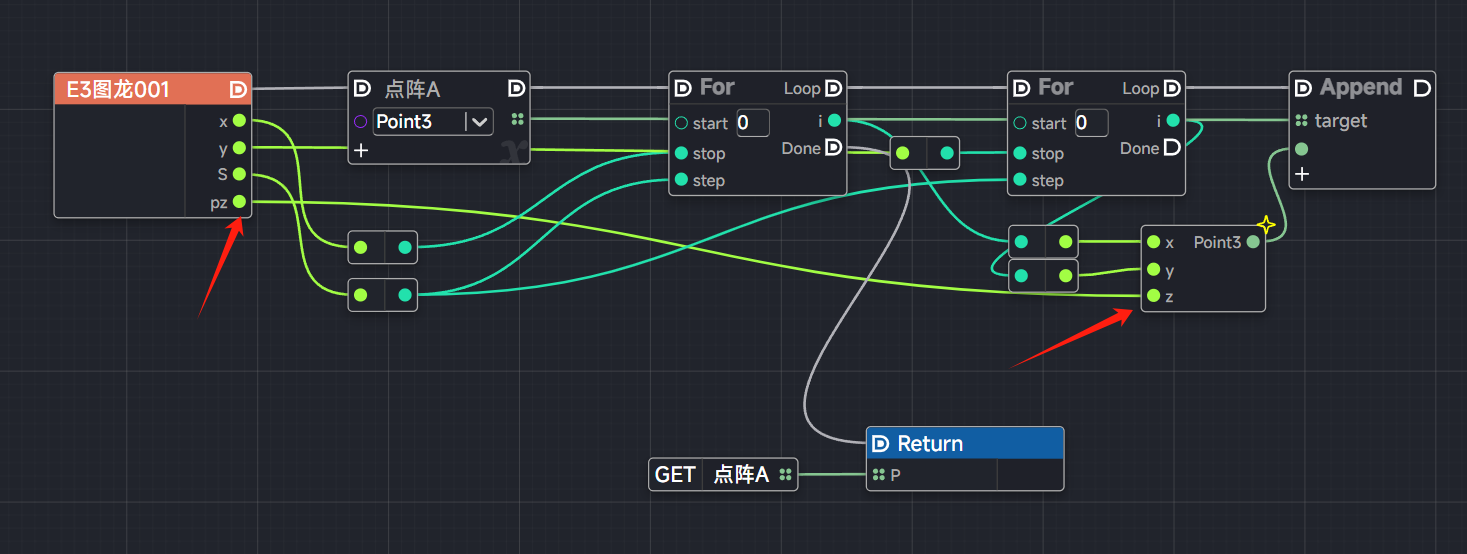Viewport: 1467px width, 554px height.
Task: Click the pz output pin on E3图龙001
Action: pos(239,202)
